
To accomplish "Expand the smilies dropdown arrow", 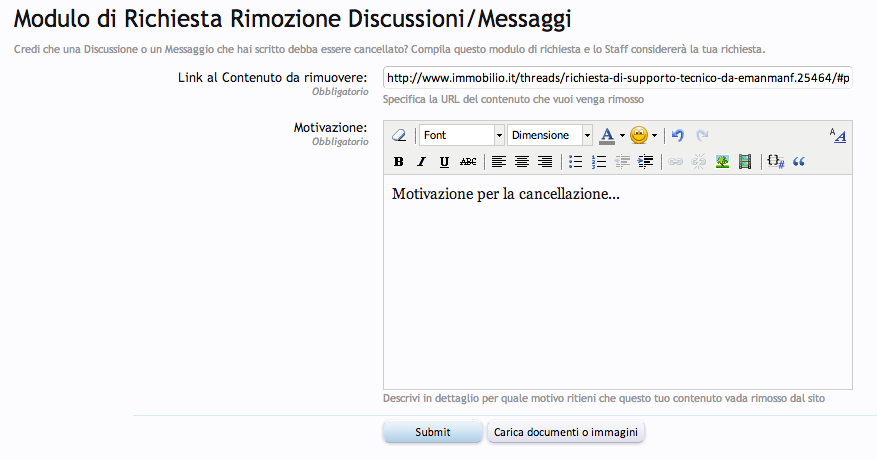I will [654, 135].
